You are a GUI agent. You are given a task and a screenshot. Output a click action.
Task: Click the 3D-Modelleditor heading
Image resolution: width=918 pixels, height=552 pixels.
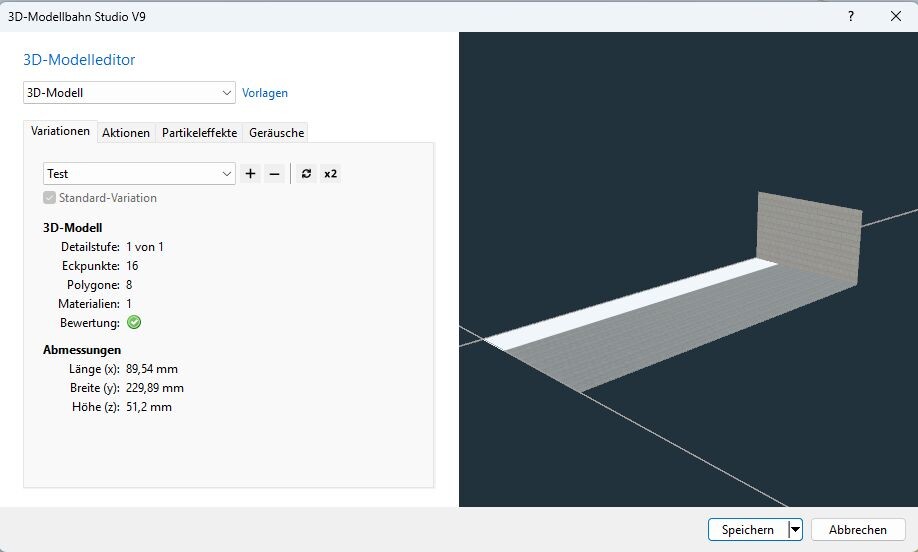click(x=79, y=60)
